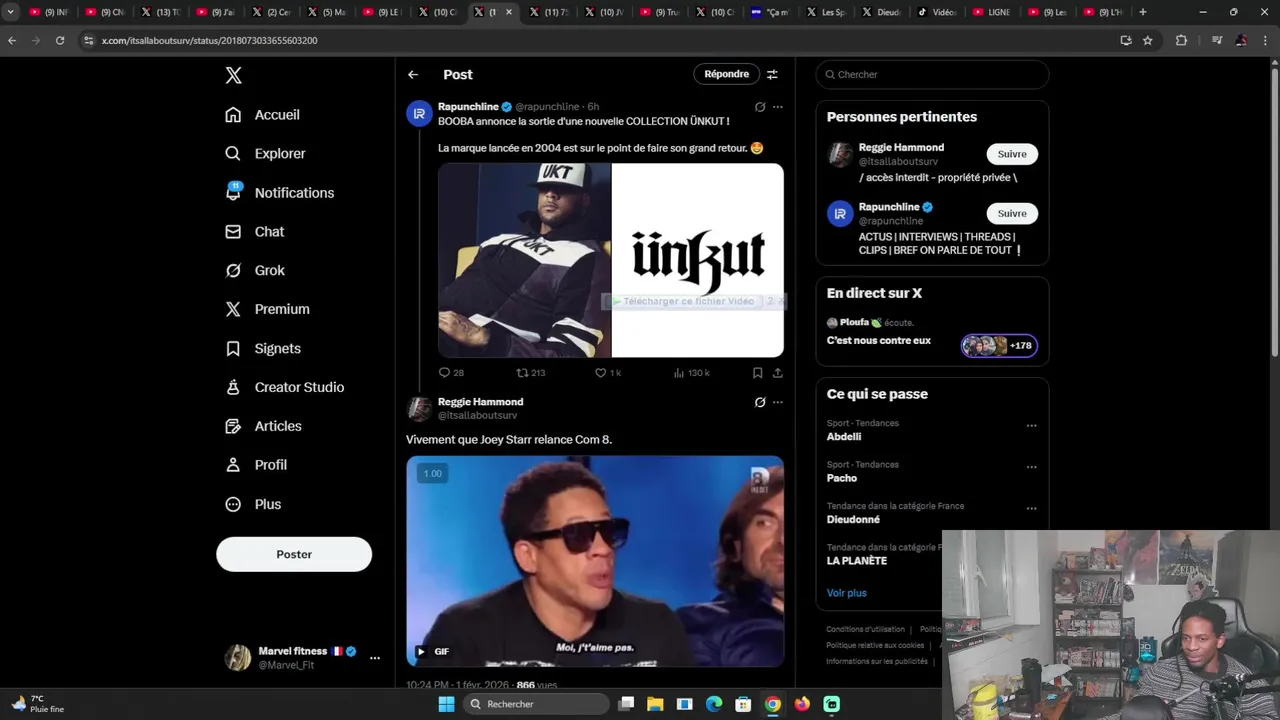
Task: Open Articles section
Action: (264, 427)
